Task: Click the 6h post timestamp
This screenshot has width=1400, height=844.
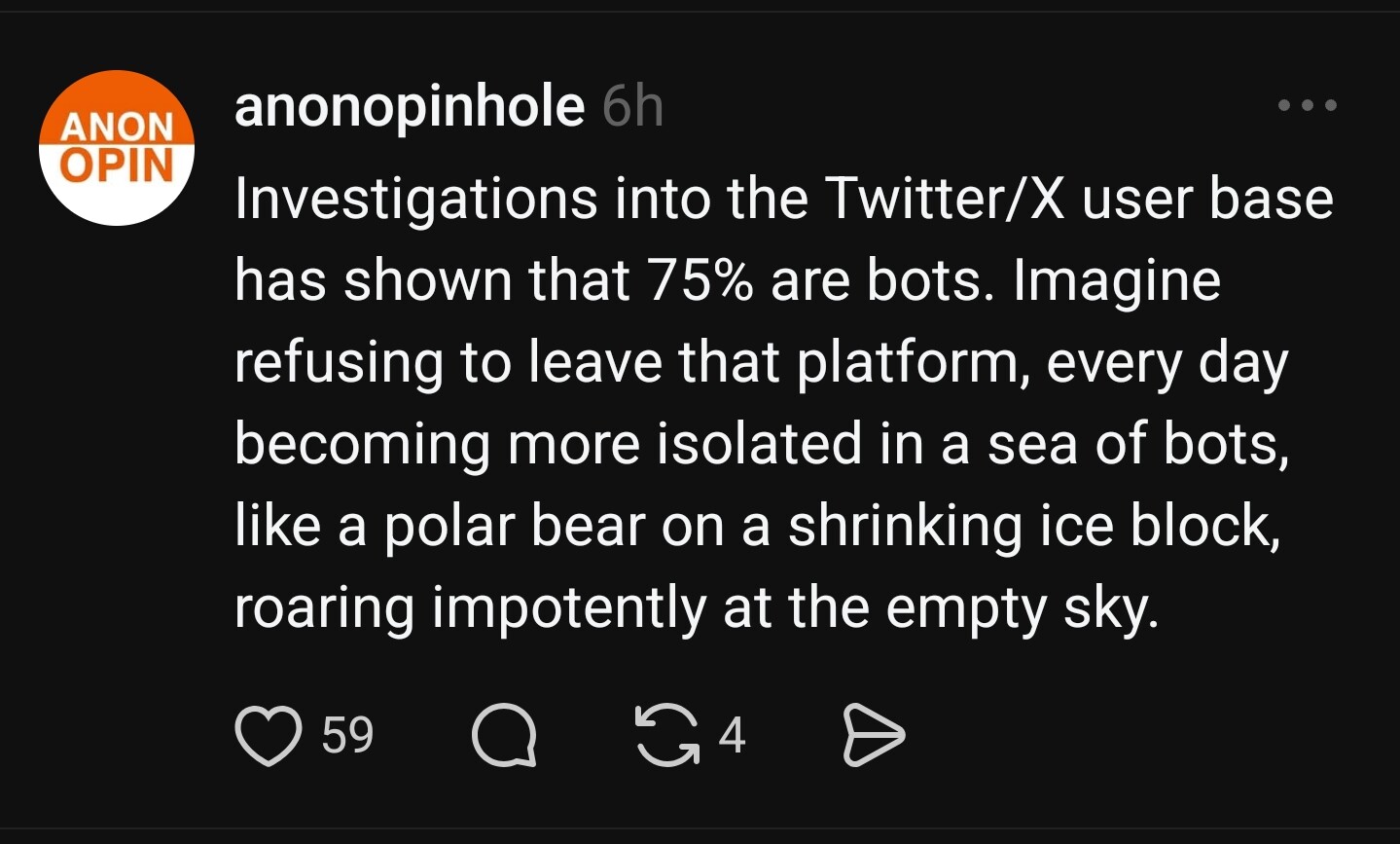Action: click(x=632, y=106)
